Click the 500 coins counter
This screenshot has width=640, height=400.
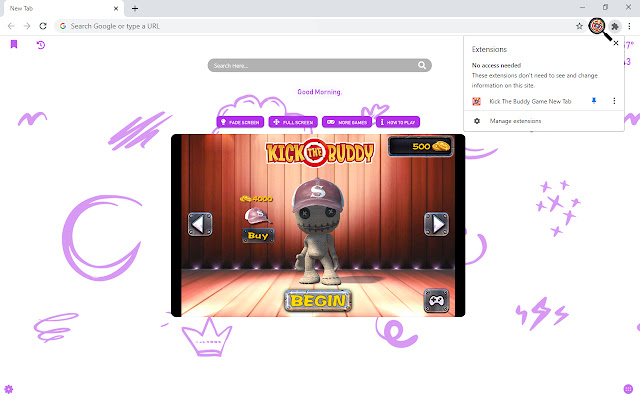pyautogui.click(x=421, y=146)
